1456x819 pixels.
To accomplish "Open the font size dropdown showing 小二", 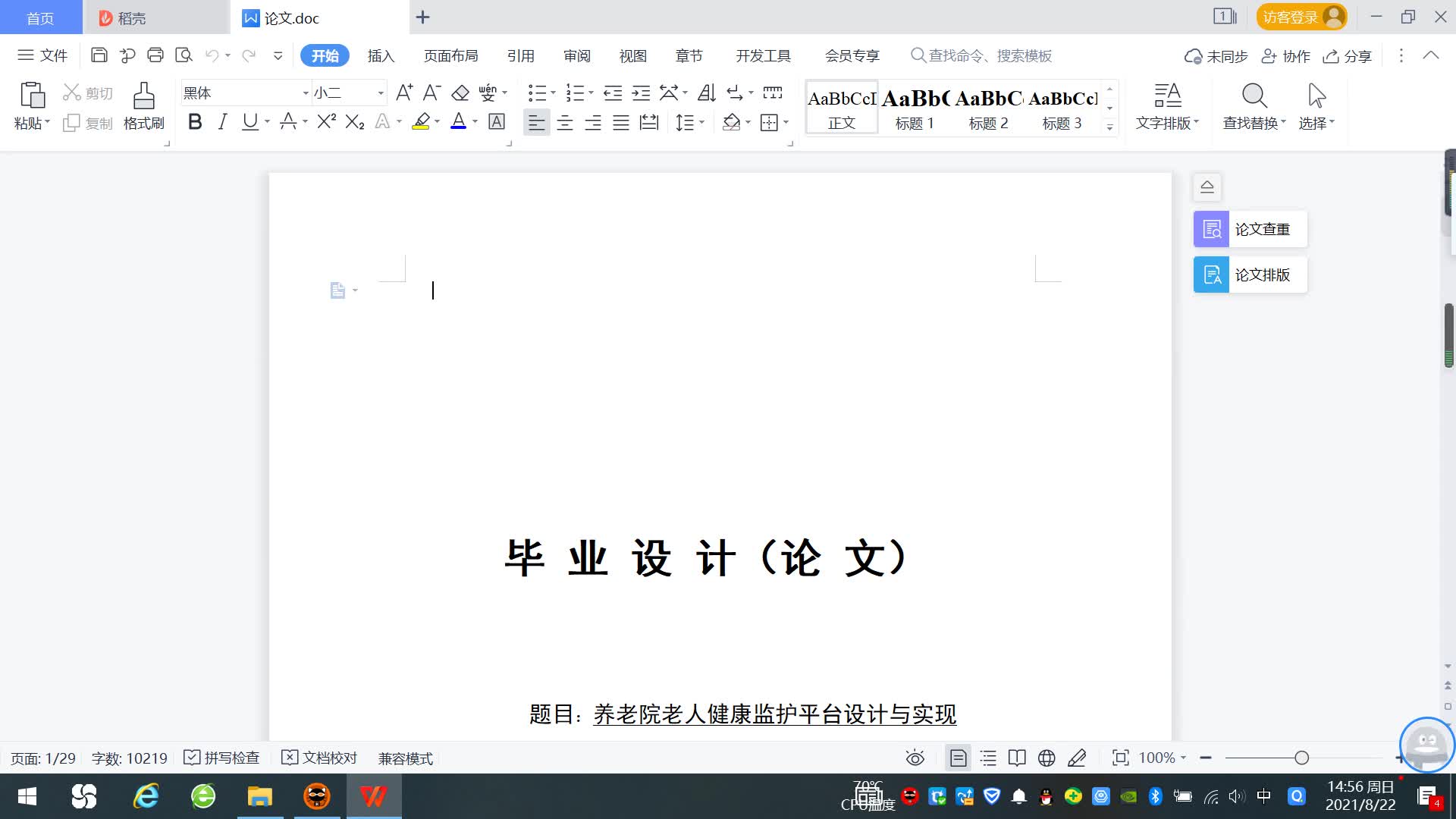I will click(381, 93).
